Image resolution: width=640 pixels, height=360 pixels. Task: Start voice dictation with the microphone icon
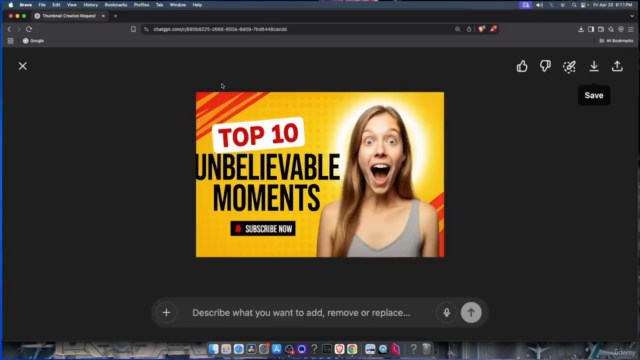click(x=447, y=313)
